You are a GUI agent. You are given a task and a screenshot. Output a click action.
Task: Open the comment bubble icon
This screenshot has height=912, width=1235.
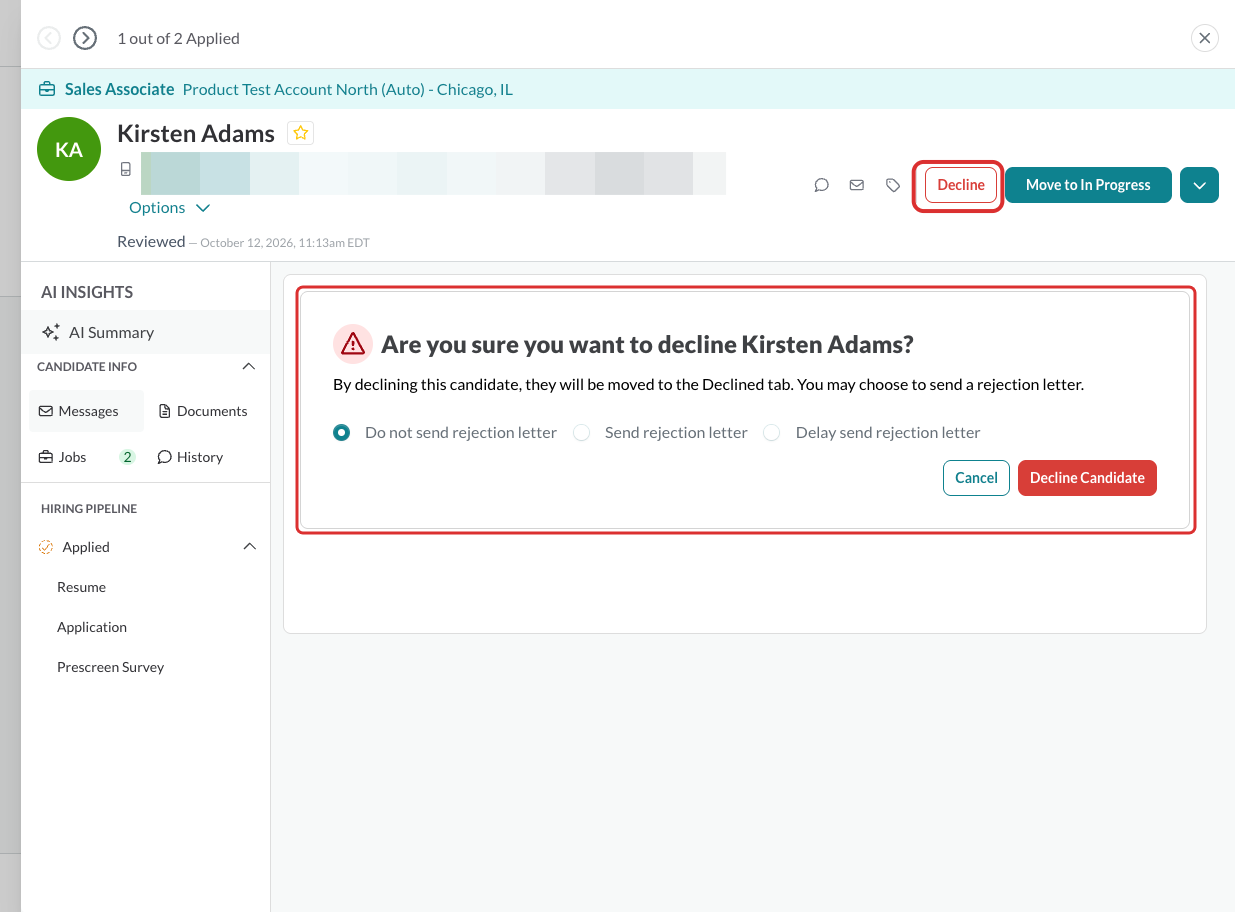pos(822,185)
